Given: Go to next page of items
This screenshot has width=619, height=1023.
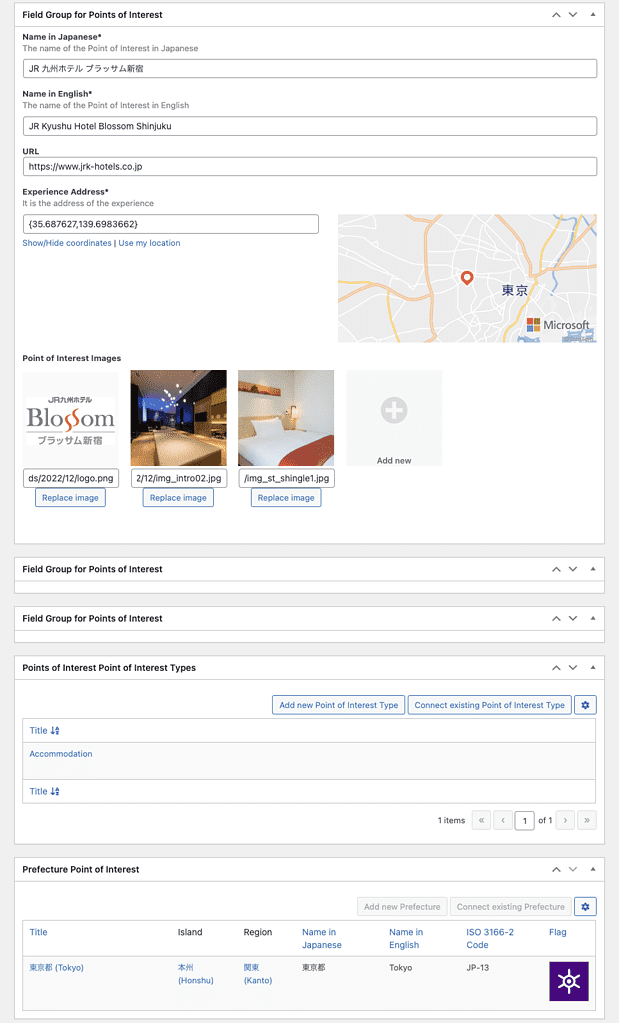Looking at the screenshot, I should (565, 820).
